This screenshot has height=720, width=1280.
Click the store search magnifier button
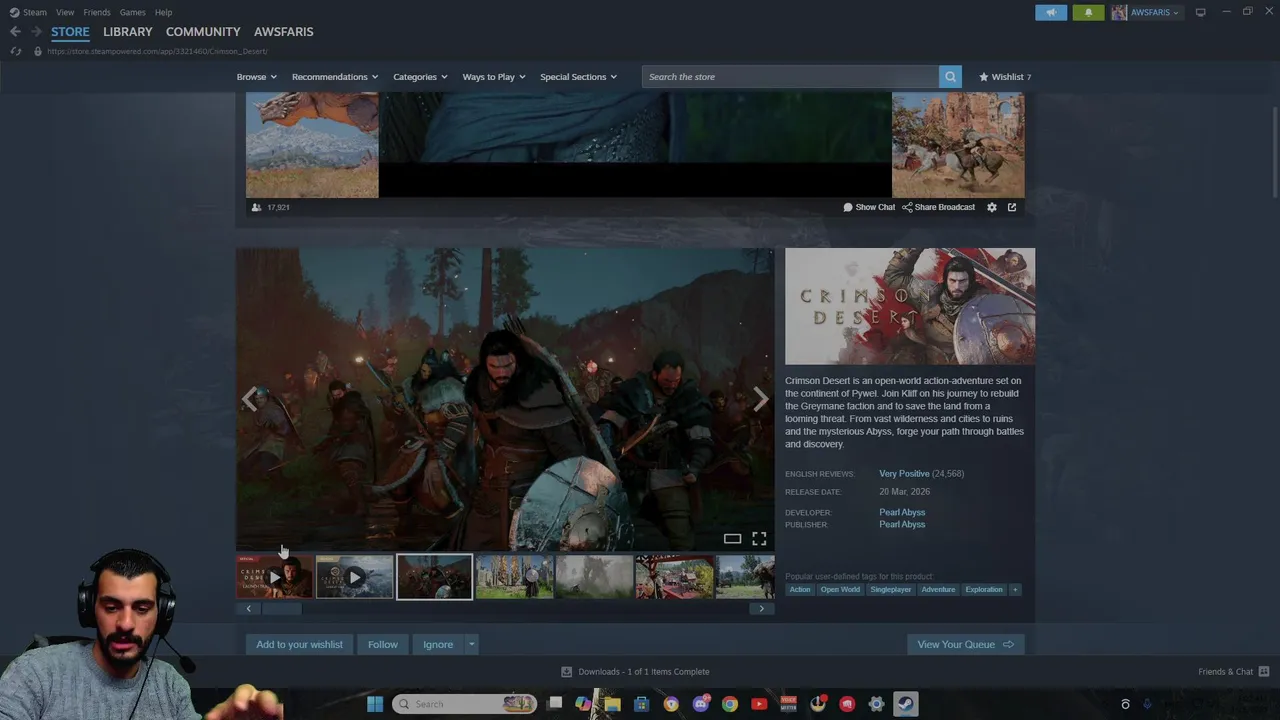click(950, 77)
